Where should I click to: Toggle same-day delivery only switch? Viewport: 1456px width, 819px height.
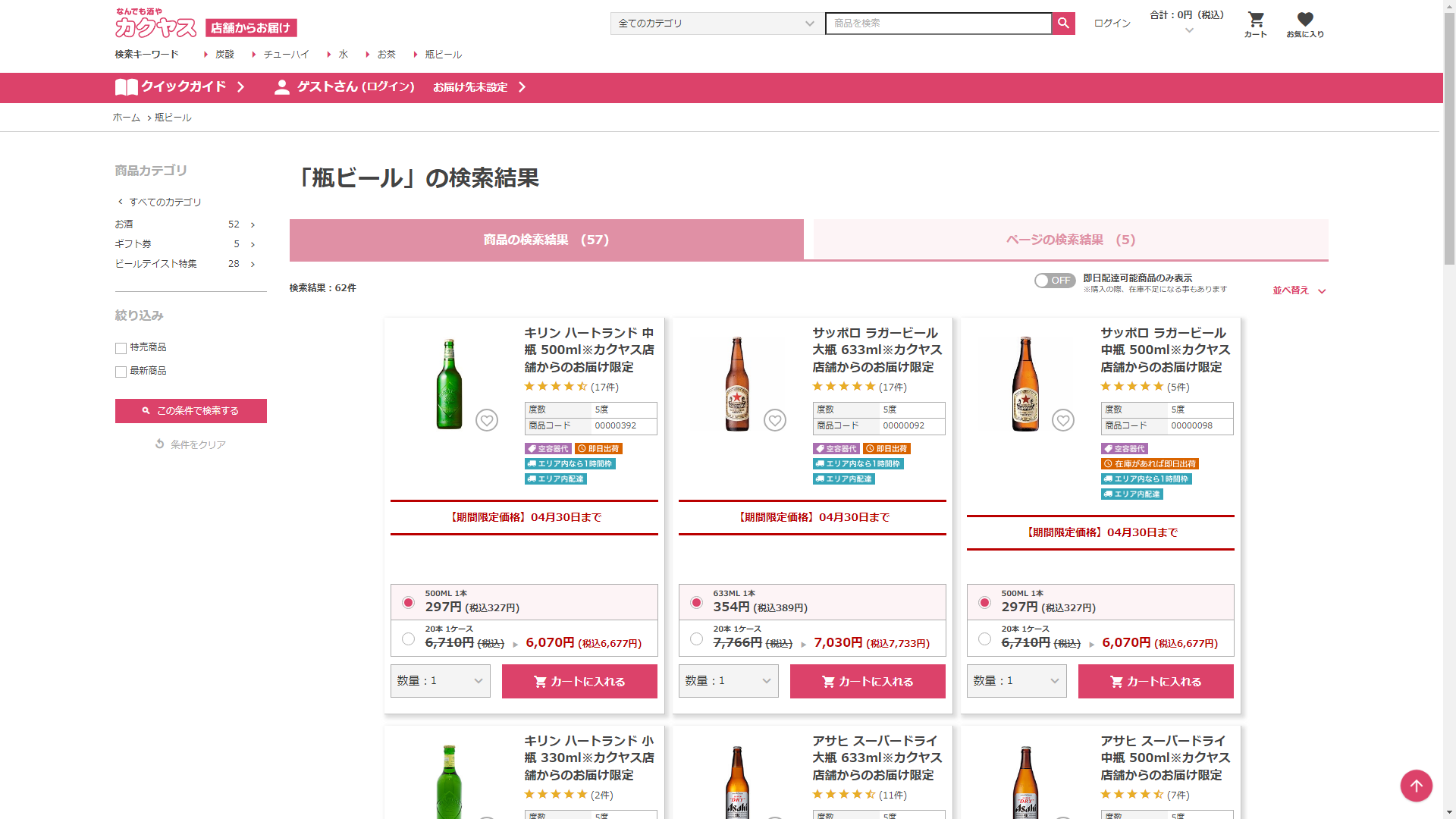pos(1054,281)
